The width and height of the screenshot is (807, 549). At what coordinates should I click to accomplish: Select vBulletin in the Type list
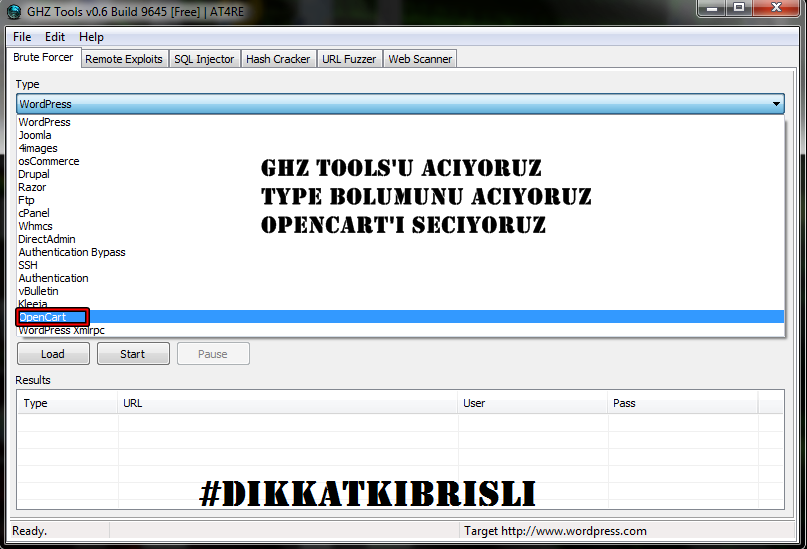401,291
